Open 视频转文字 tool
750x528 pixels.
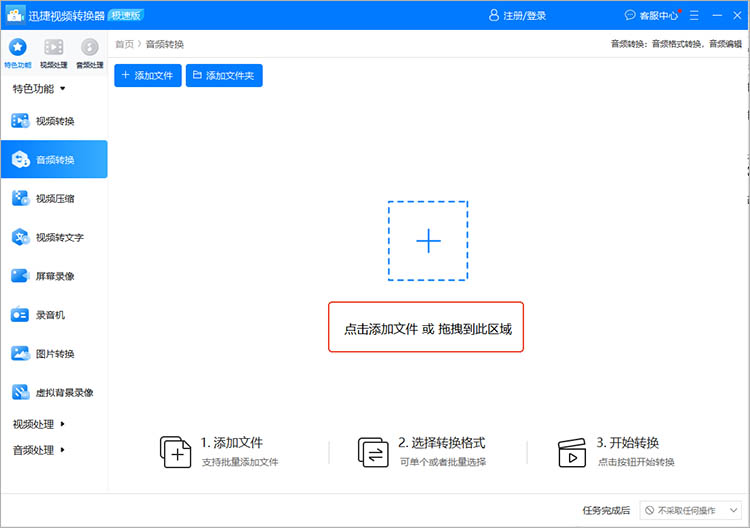tap(54, 237)
